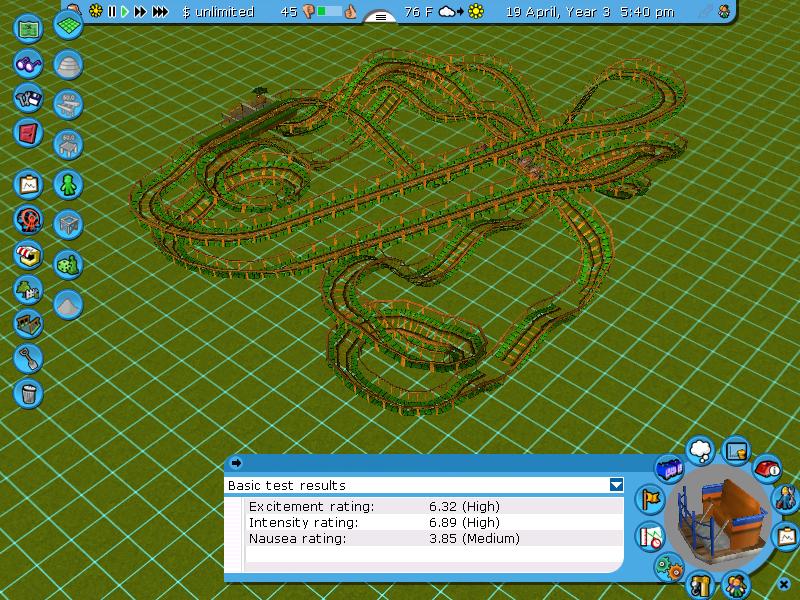Select the "Excitement rating: 6.32 (High)" row
Screen dimensions: 800x600
pyautogui.click(x=435, y=507)
